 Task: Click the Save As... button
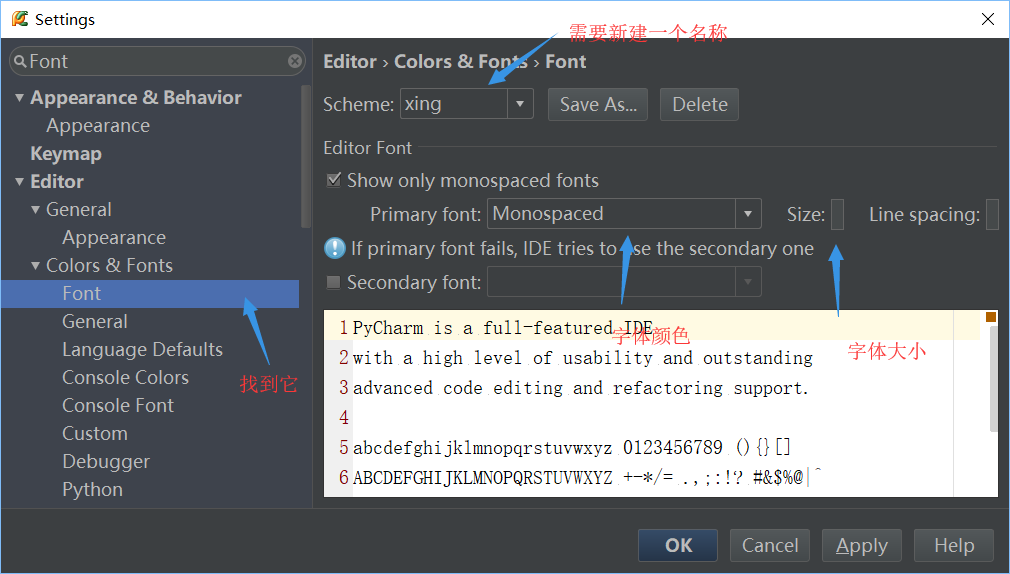coord(598,104)
